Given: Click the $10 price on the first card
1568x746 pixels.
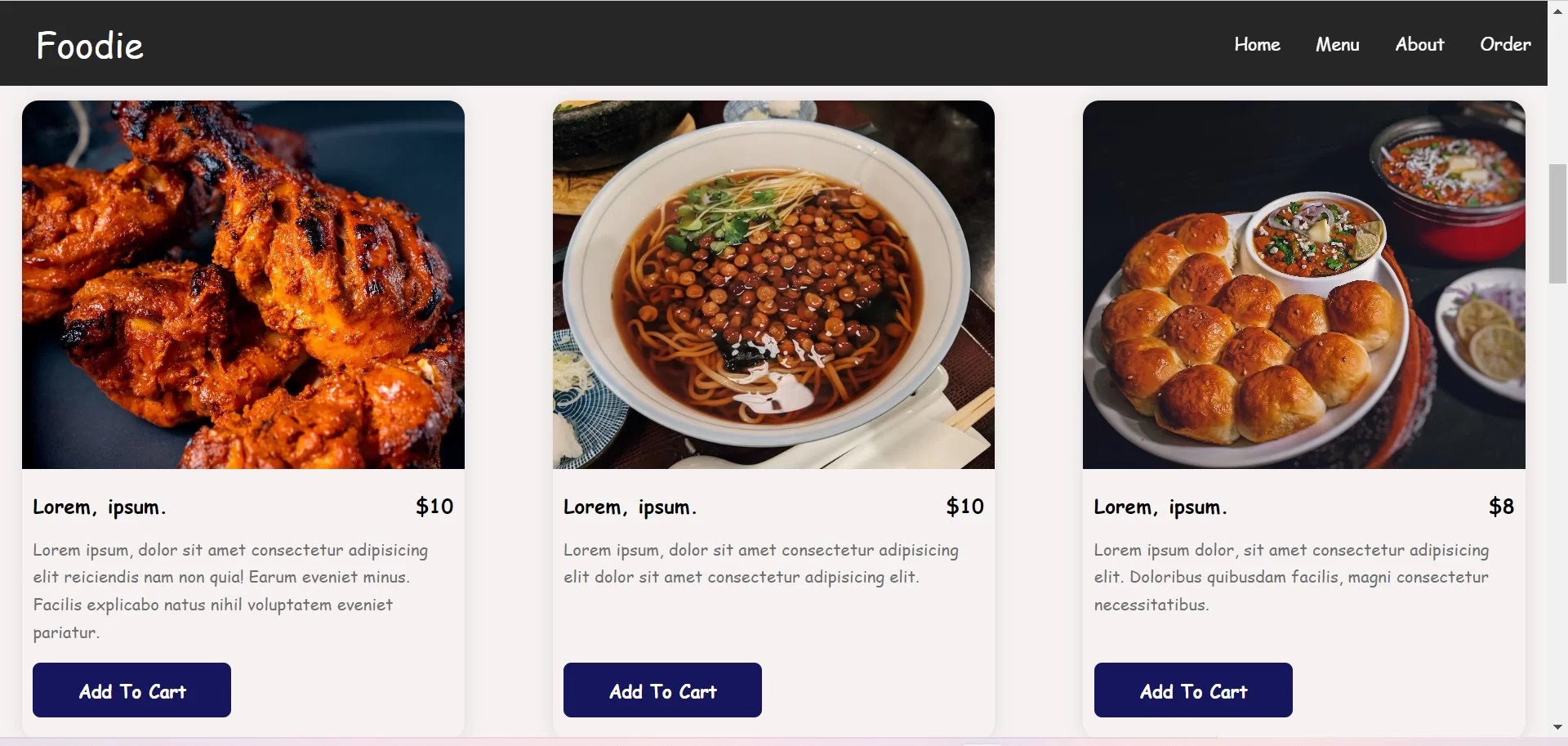Looking at the screenshot, I should 434,507.
